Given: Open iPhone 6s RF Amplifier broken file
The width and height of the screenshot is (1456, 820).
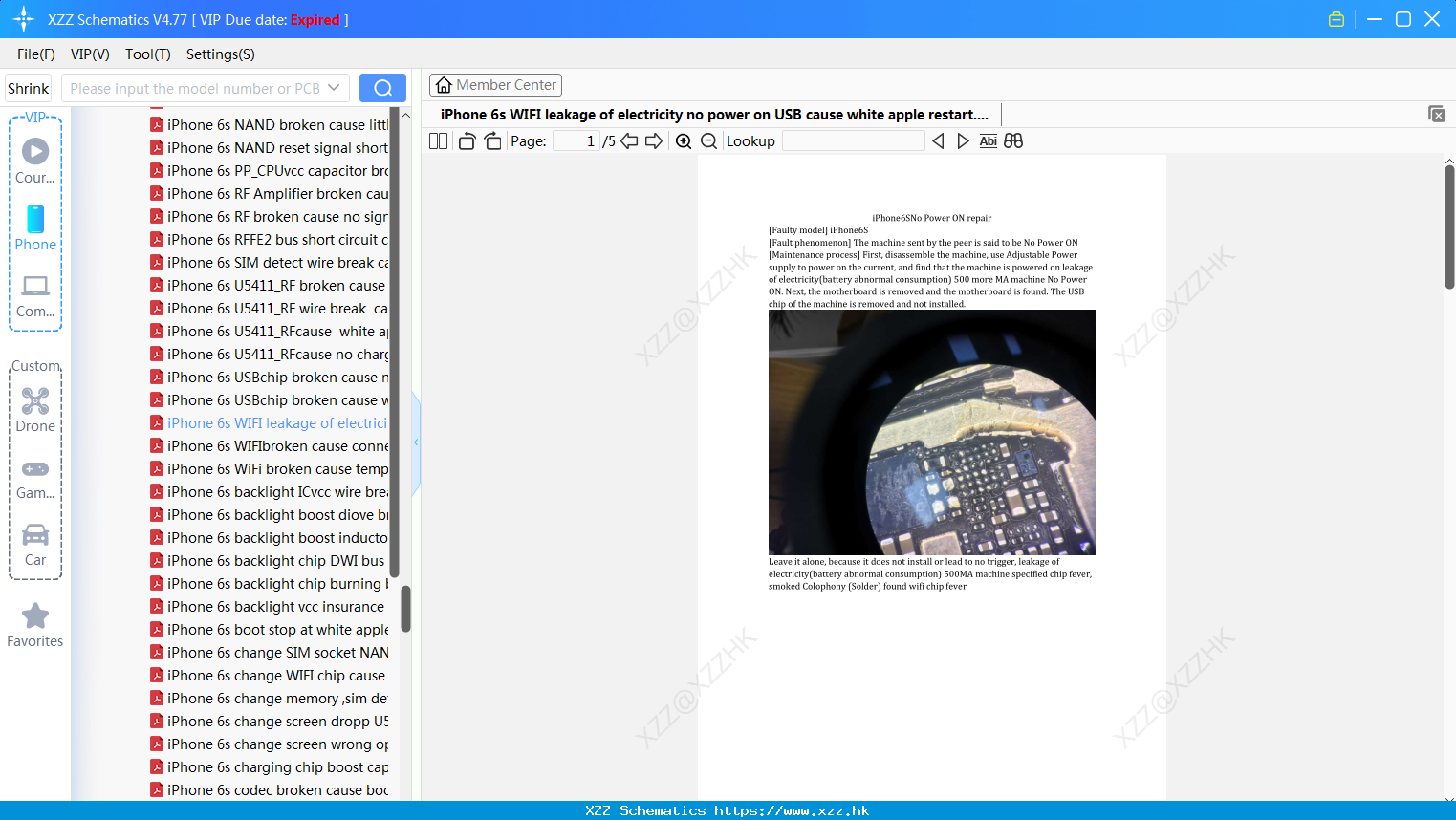Looking at the screenshot, I should (x=269, y=194).
